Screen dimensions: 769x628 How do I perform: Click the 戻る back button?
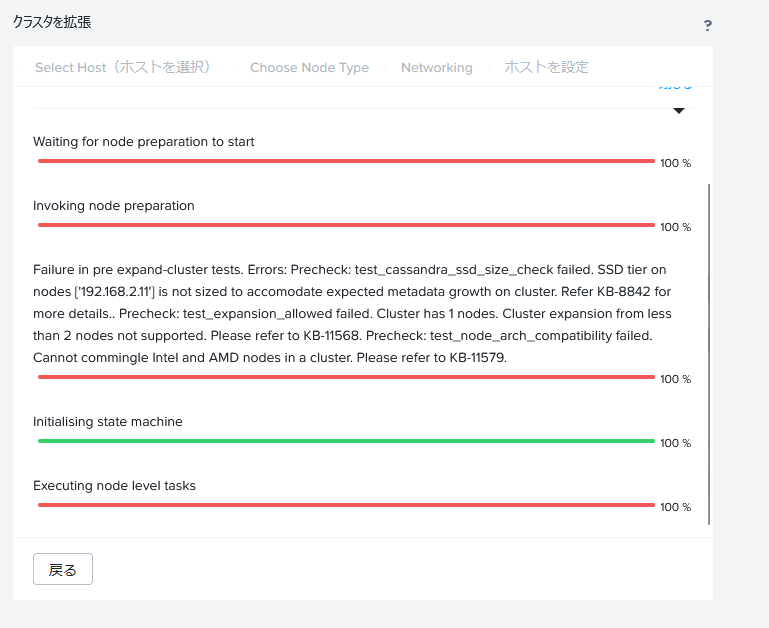pyautogui.click(x=63, y=569)
